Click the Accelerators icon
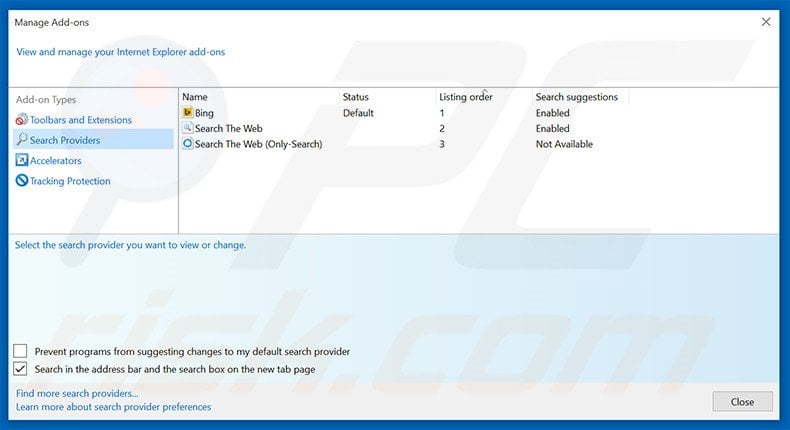This screenshot has height=430, width=790. point(22,160)
